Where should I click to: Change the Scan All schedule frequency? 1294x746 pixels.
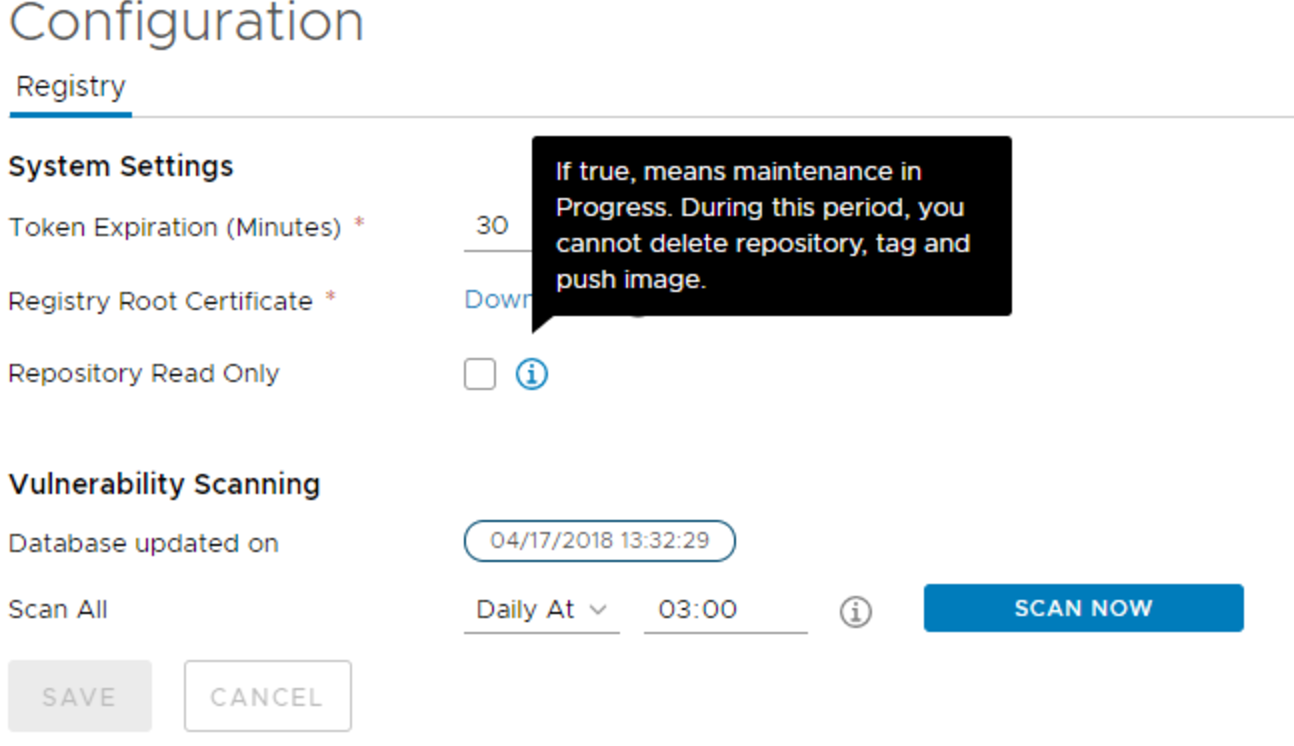coord(540,608)
